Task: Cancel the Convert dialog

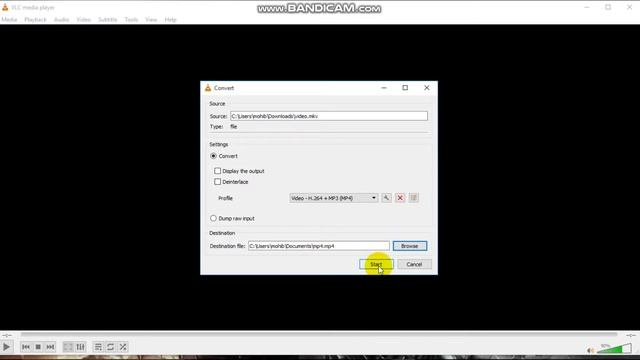Action: pos(414,264)
